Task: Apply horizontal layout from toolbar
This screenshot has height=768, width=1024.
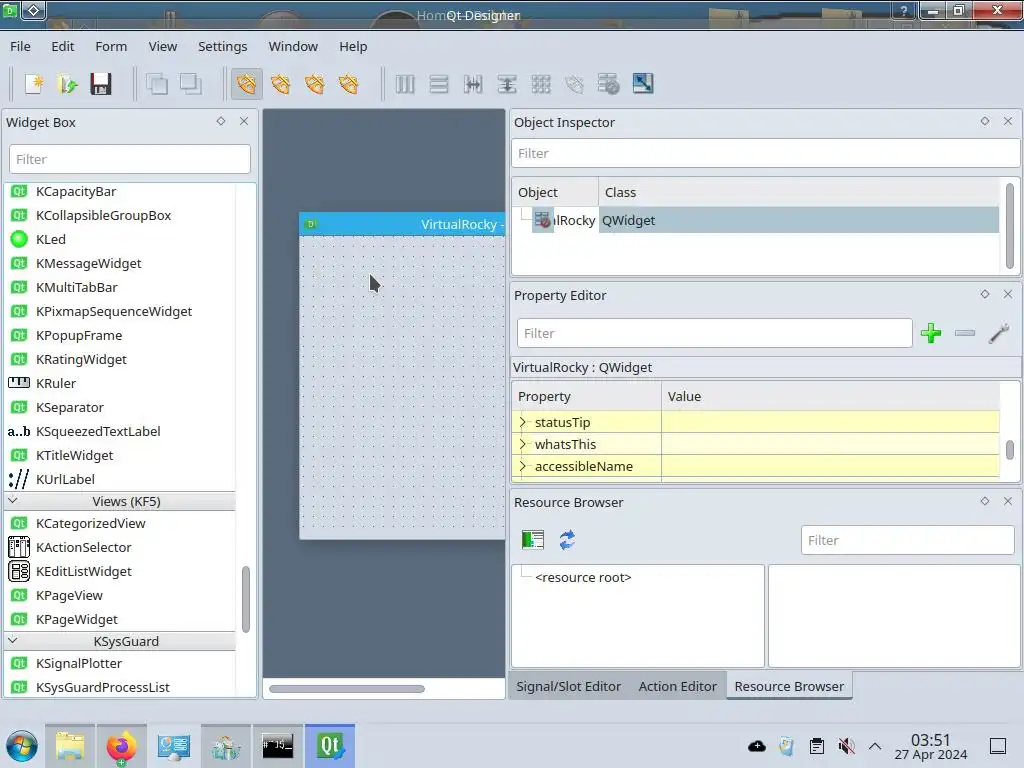Action: pos(405,84)
